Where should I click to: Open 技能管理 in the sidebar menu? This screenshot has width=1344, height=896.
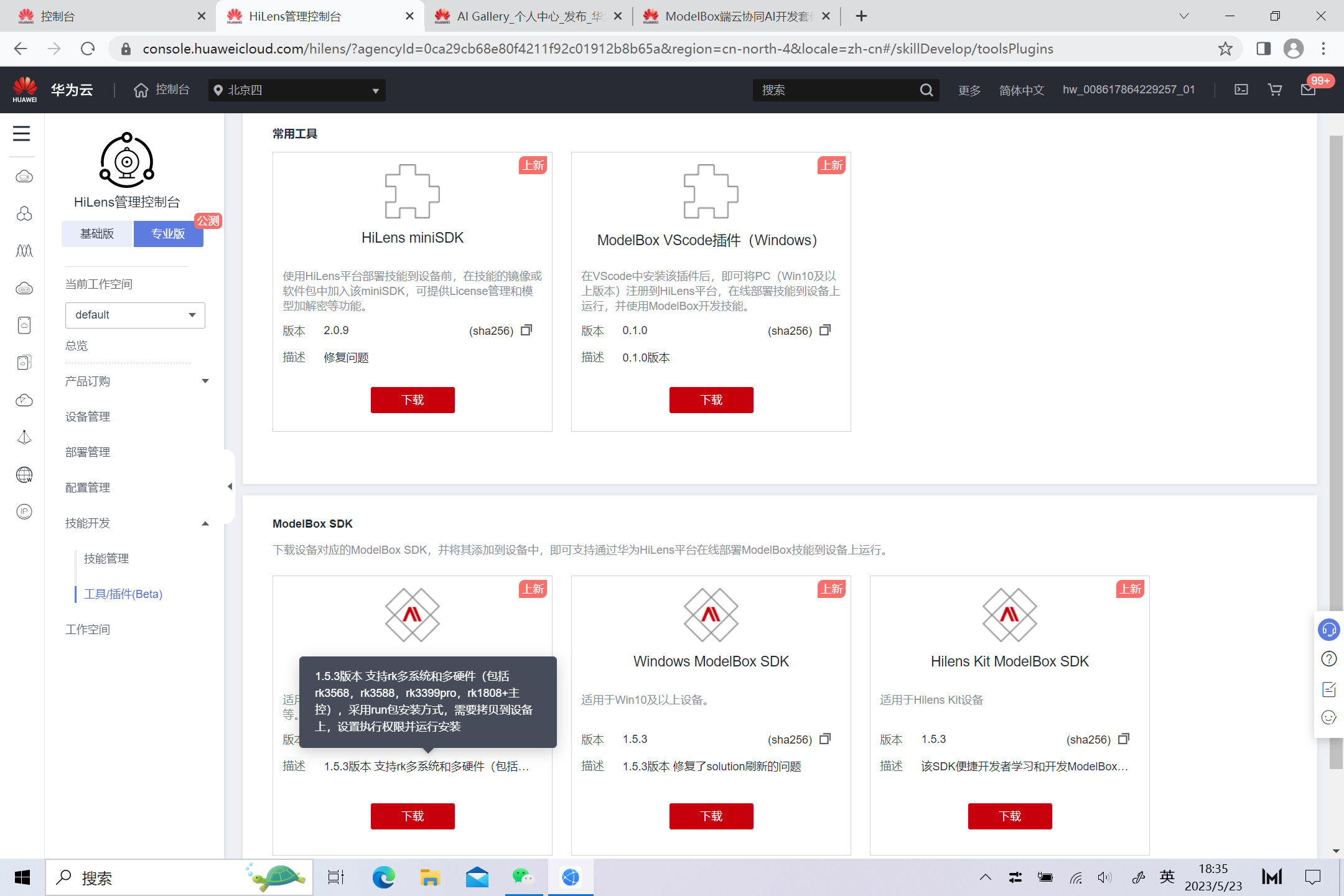106,558
